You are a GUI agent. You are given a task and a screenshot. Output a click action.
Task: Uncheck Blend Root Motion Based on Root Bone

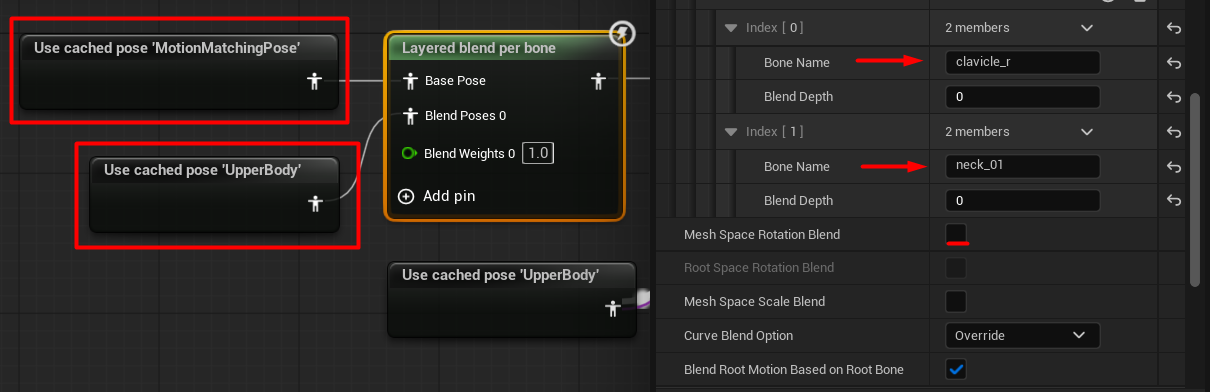tap(956, 369)
